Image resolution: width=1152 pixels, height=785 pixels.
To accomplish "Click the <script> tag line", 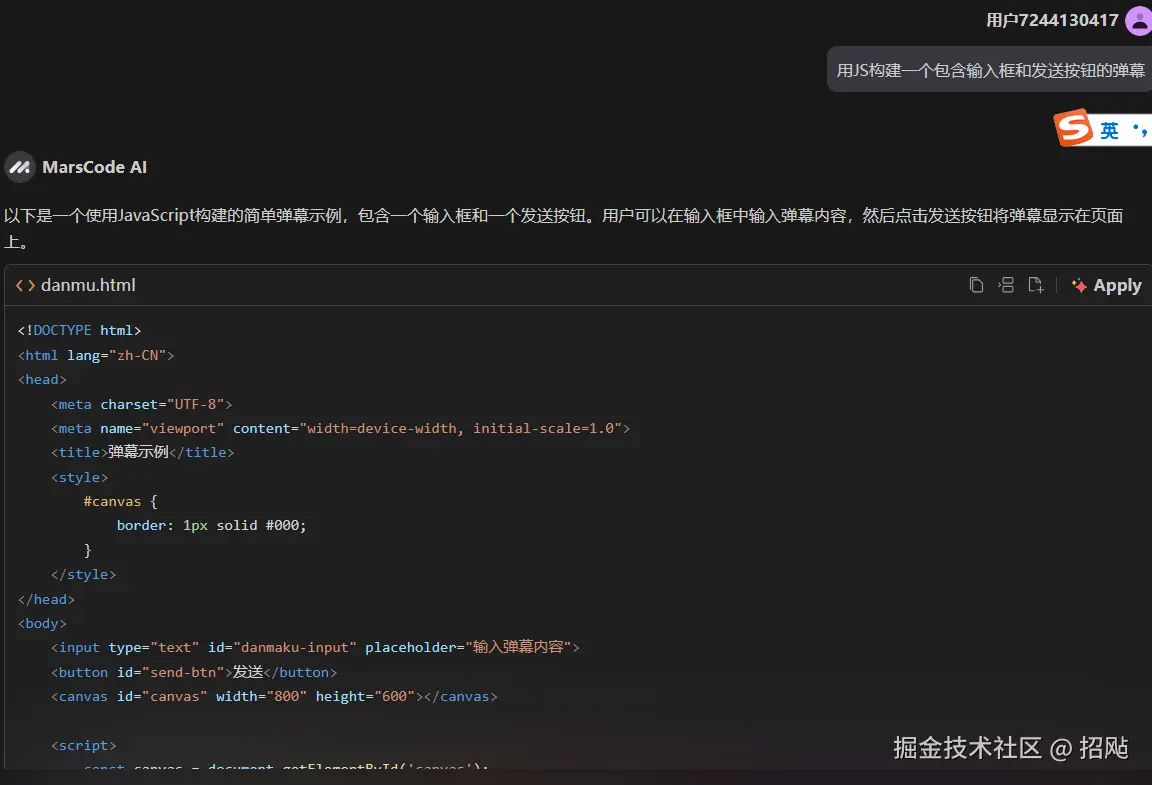I will [84, 745].
